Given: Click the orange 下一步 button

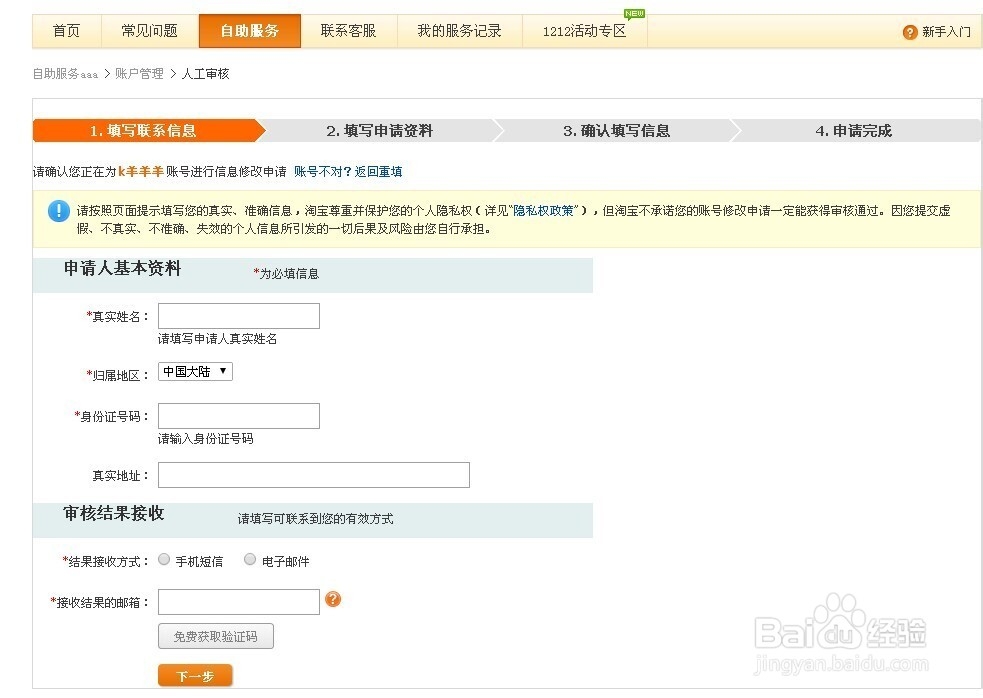Looking at the screenshot, I should [195, 676].
